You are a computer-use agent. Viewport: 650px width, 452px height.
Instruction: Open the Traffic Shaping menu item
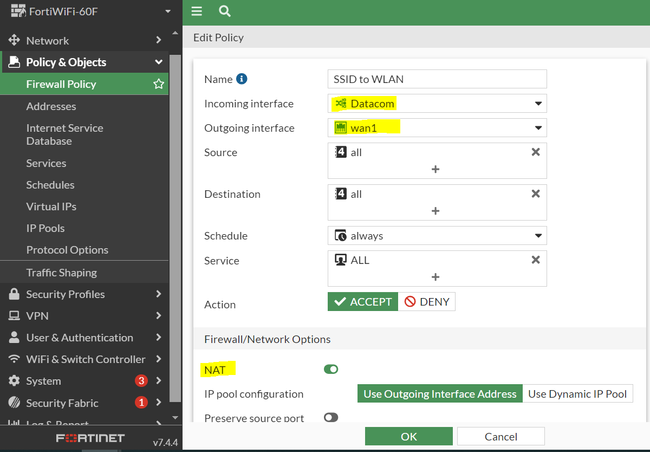(x=84, y=272)
